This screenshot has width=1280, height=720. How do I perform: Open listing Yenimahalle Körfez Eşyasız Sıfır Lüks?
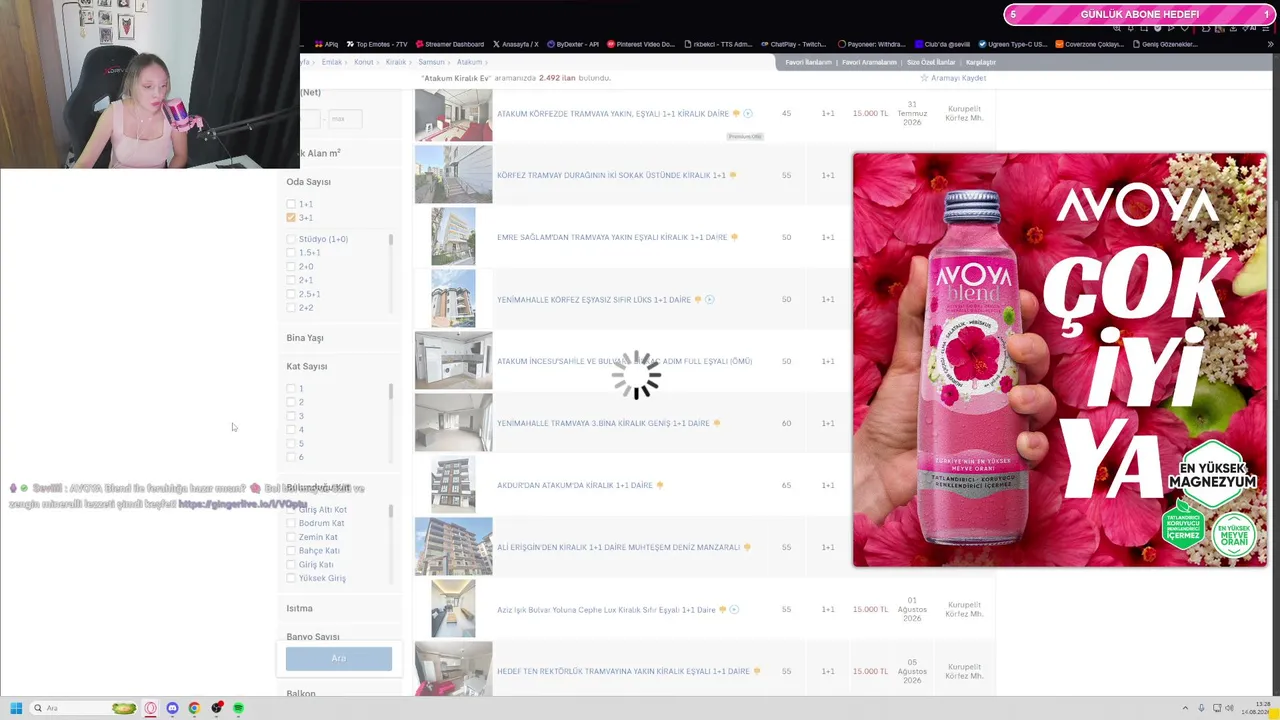coord(594,299)
